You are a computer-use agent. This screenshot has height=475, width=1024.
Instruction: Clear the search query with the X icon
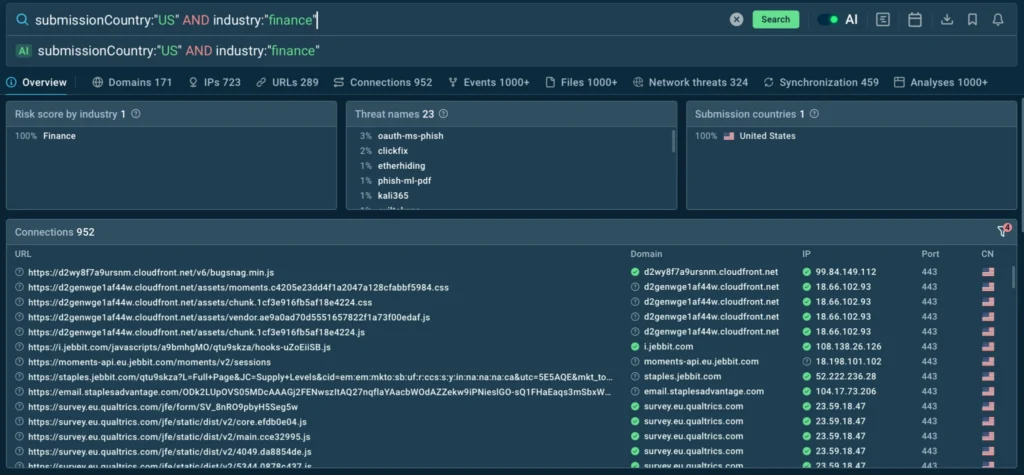(x=737, y=20)
